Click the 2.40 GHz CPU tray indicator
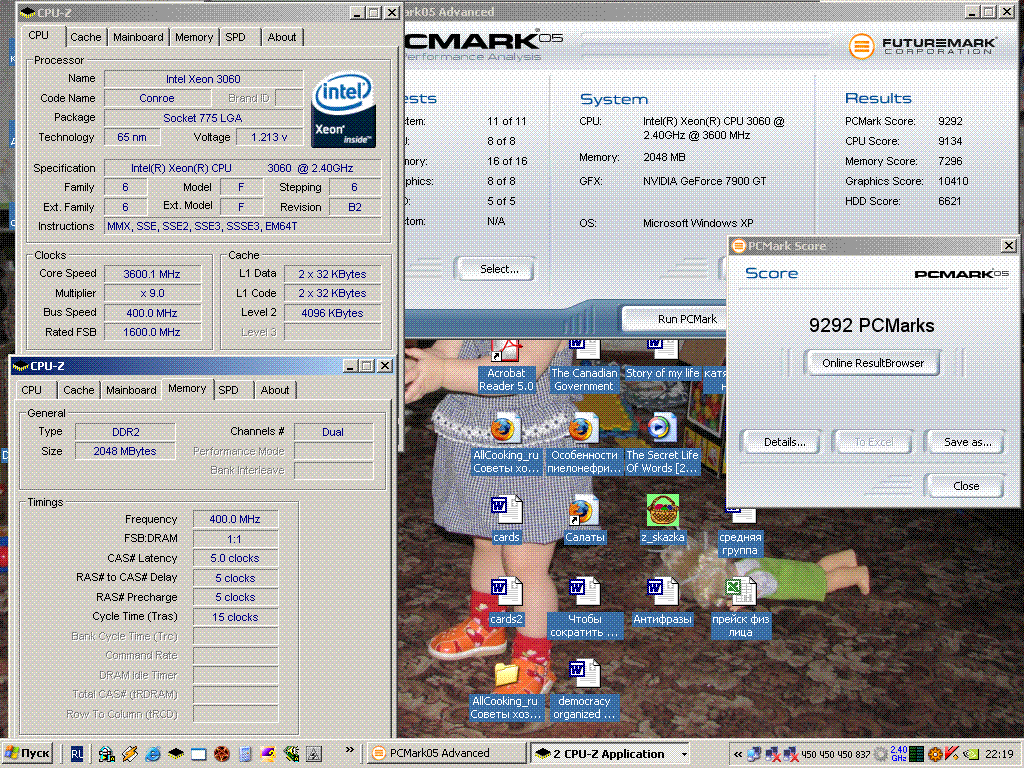 [x=899, y=754]
